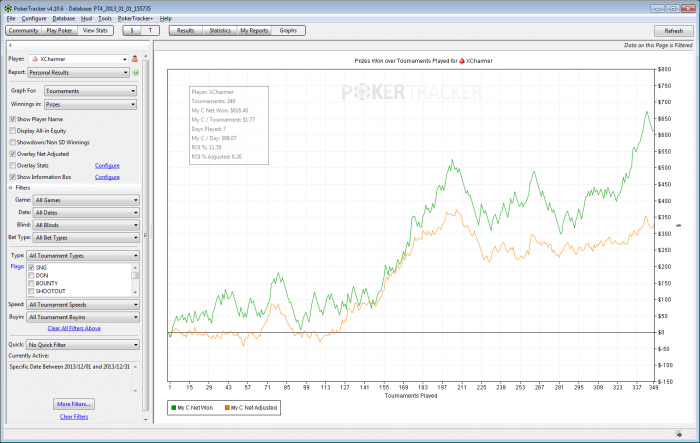This screenshot has height=443, width=700.
Task: Open the Hud menu
Action: 88,18
